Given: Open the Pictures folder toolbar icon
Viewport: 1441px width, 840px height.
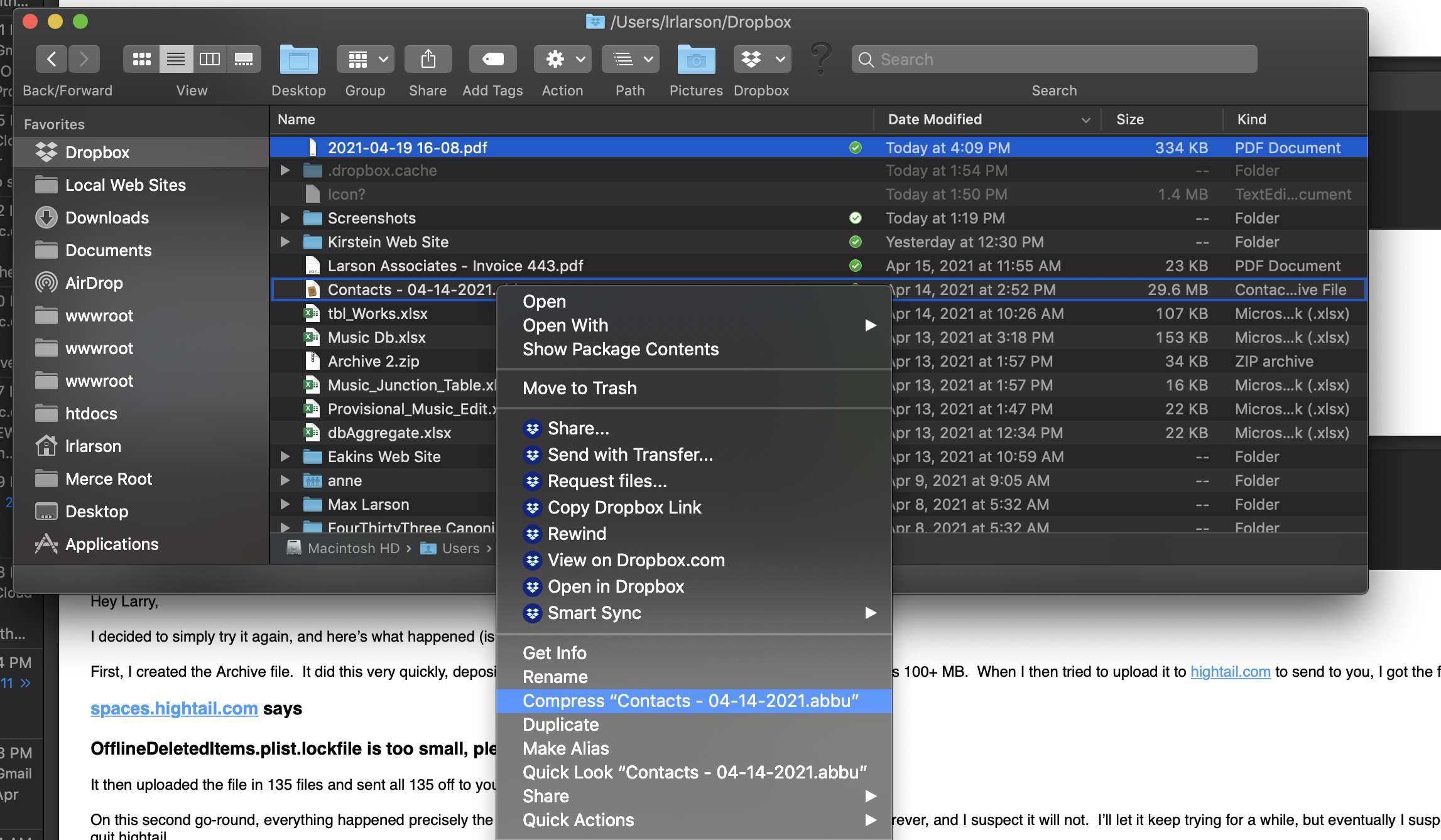Looking at the screenshot, I should pyautogui.click(x=696, y=60).
